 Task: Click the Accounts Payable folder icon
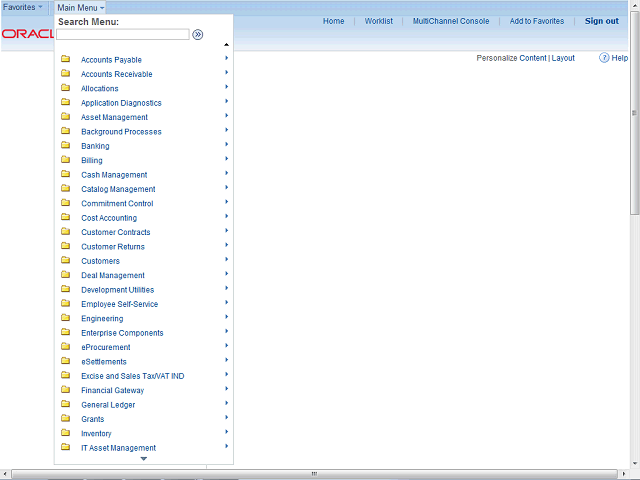[x=65, y=59]
